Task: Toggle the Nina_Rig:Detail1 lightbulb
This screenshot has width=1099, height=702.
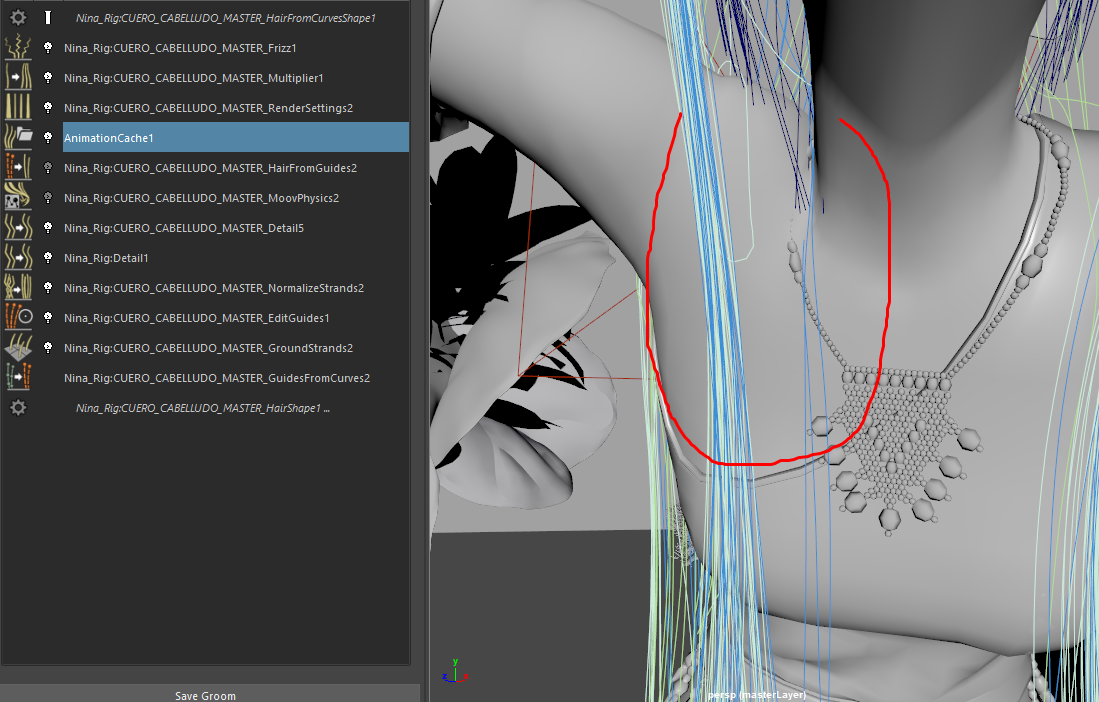Action: [x=47, y=257]
